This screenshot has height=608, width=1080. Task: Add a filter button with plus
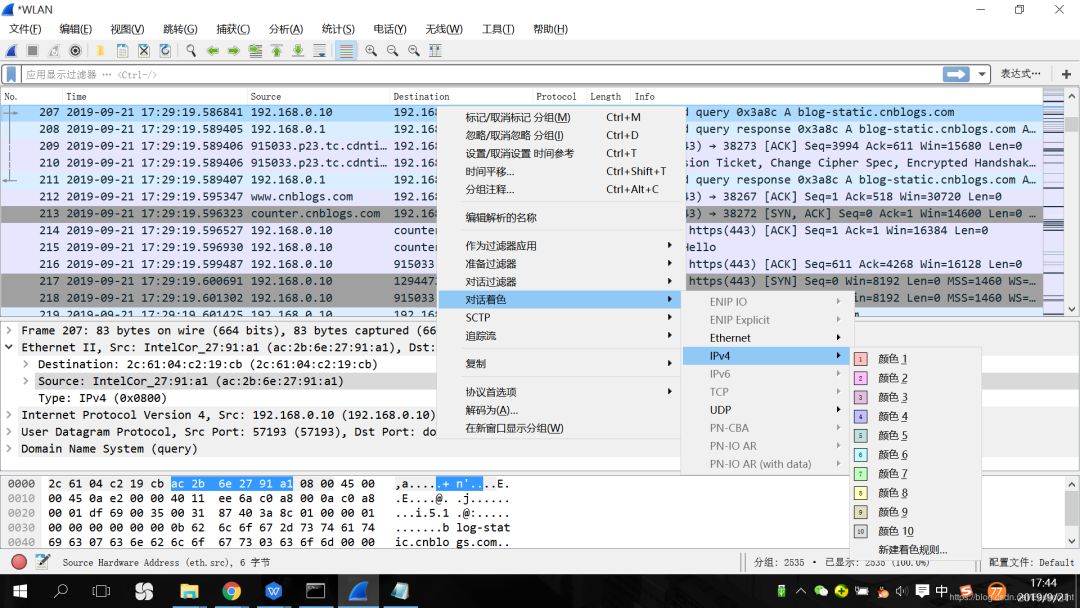(x=1066, y=74)
